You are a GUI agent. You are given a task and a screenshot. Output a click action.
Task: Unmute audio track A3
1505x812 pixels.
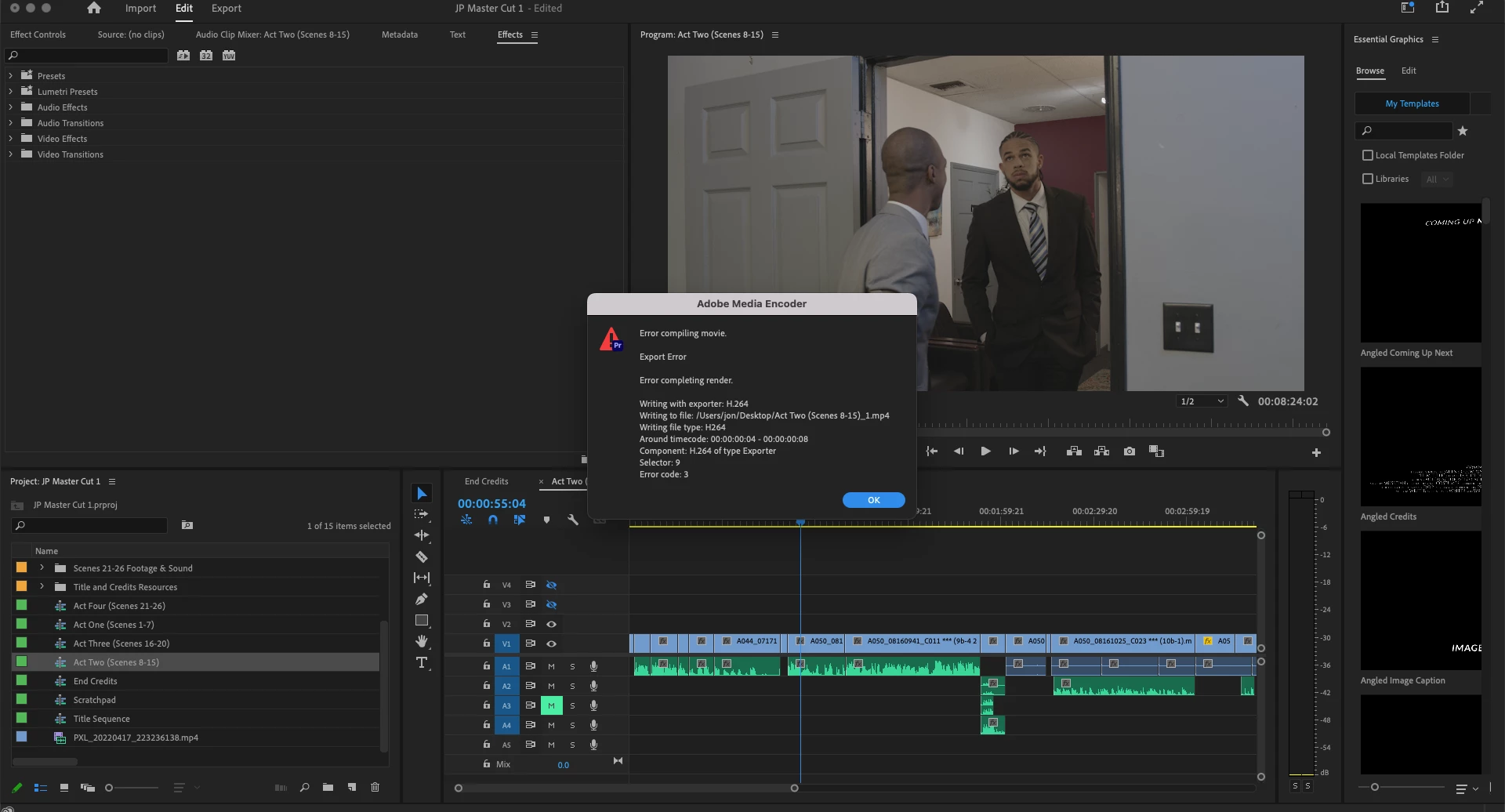[x=551, y=705]
